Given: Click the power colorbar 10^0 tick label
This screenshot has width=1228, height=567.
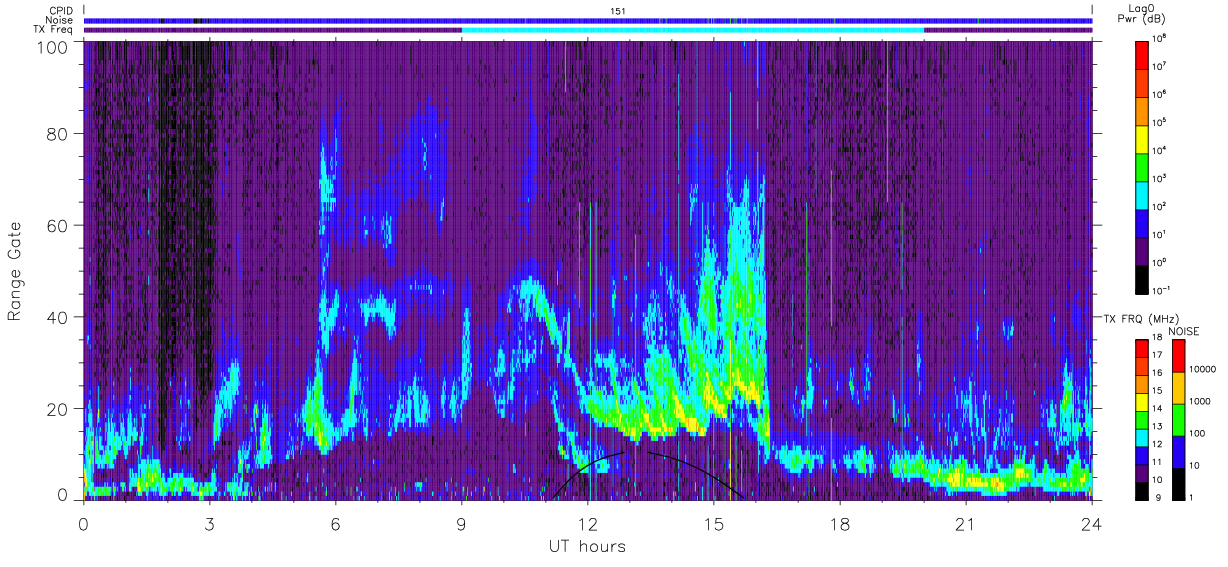Looking at the screenshot, I should click(x=1161, y=261).
